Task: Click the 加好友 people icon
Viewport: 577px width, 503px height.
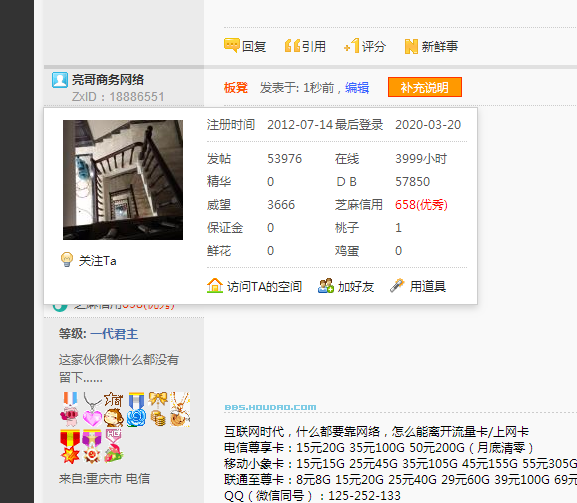Action: (326, 286)
